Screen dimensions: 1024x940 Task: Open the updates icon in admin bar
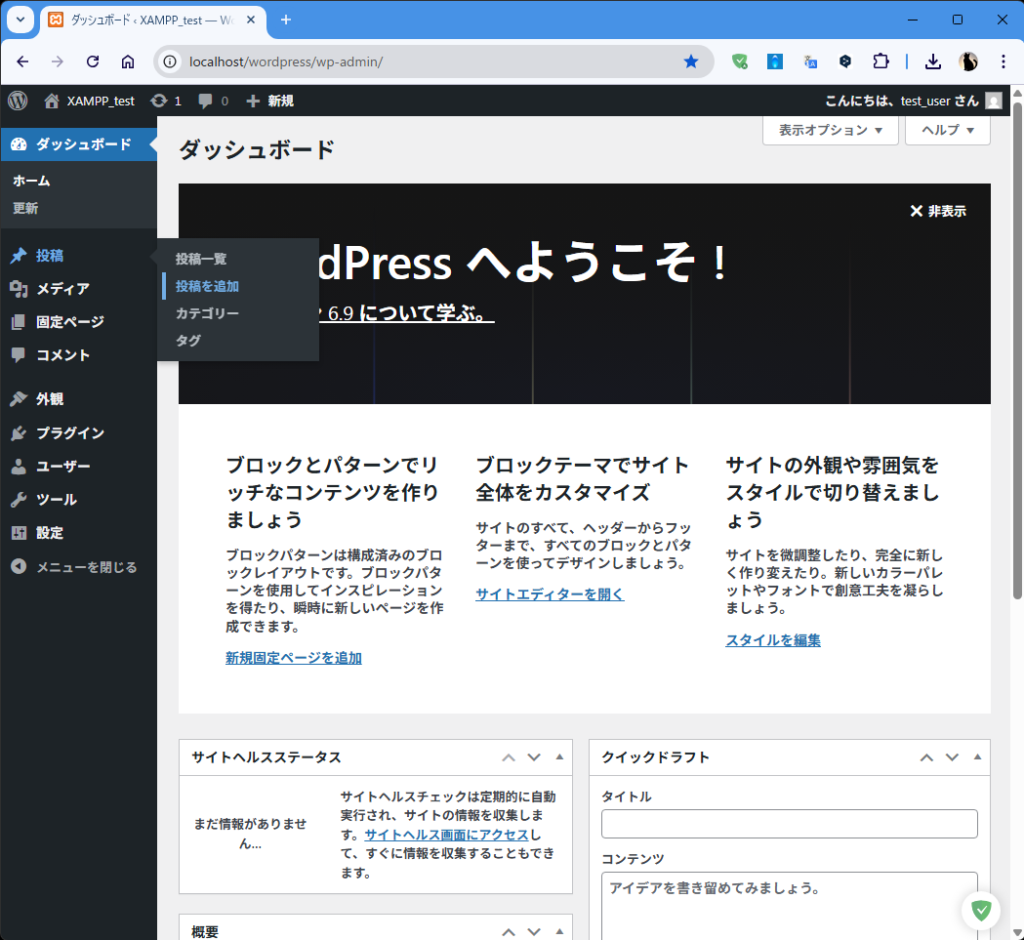165,100
